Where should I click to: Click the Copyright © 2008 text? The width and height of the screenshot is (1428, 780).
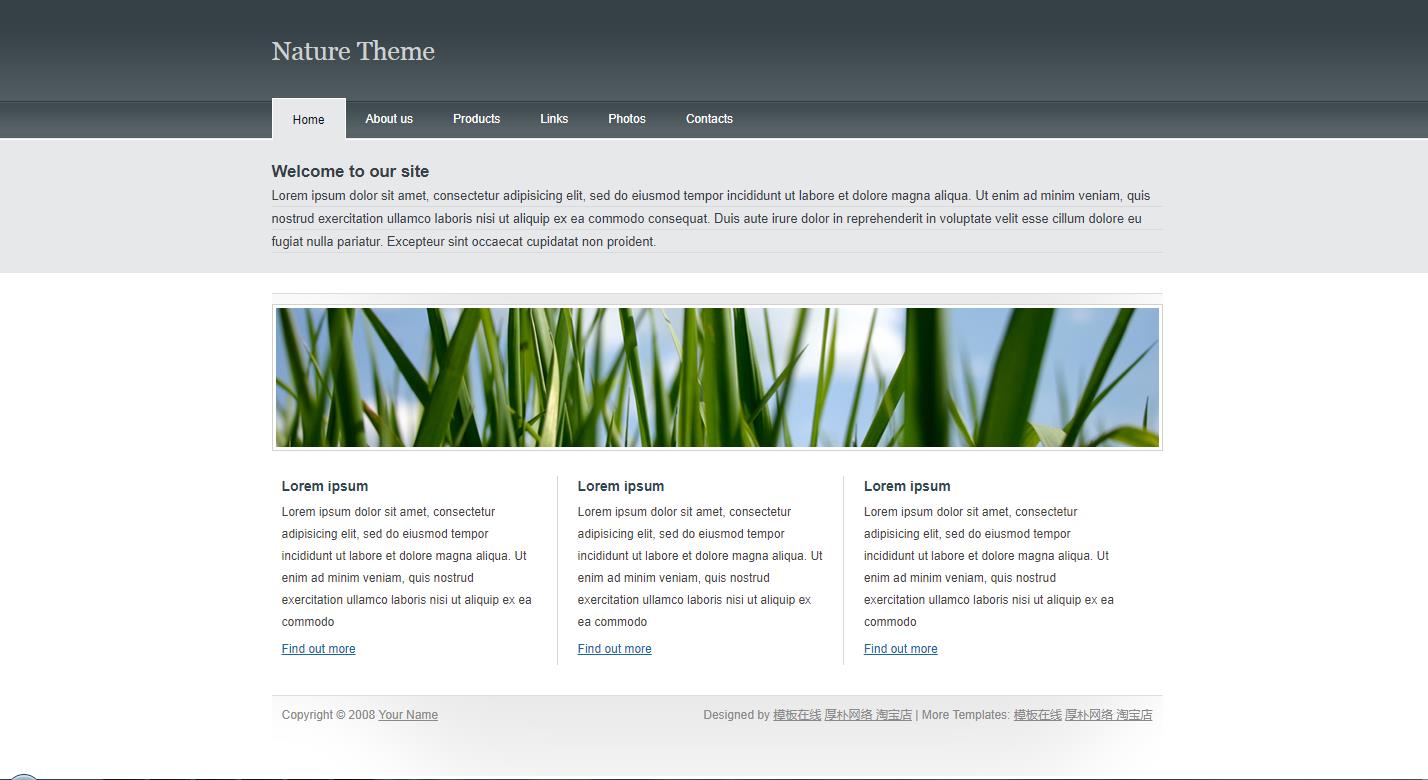coord(328,715)
